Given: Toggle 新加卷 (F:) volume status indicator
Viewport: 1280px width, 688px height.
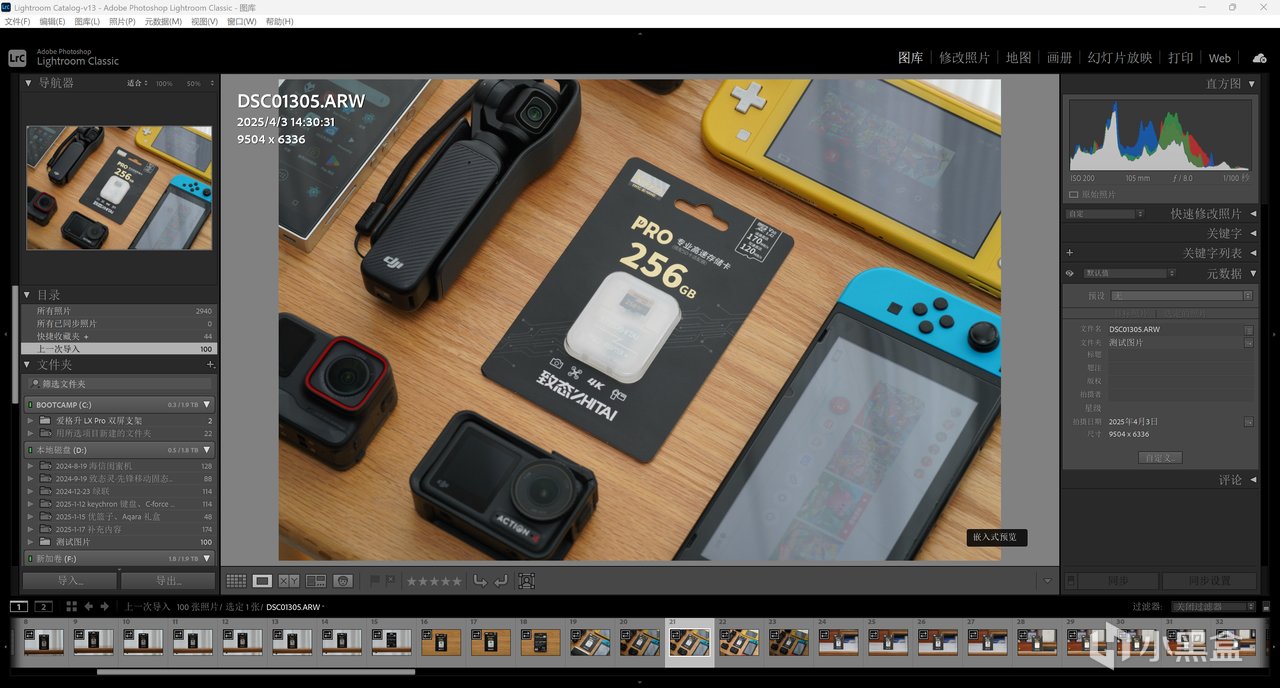Looking at the screenshot, I should coord(30,558).
